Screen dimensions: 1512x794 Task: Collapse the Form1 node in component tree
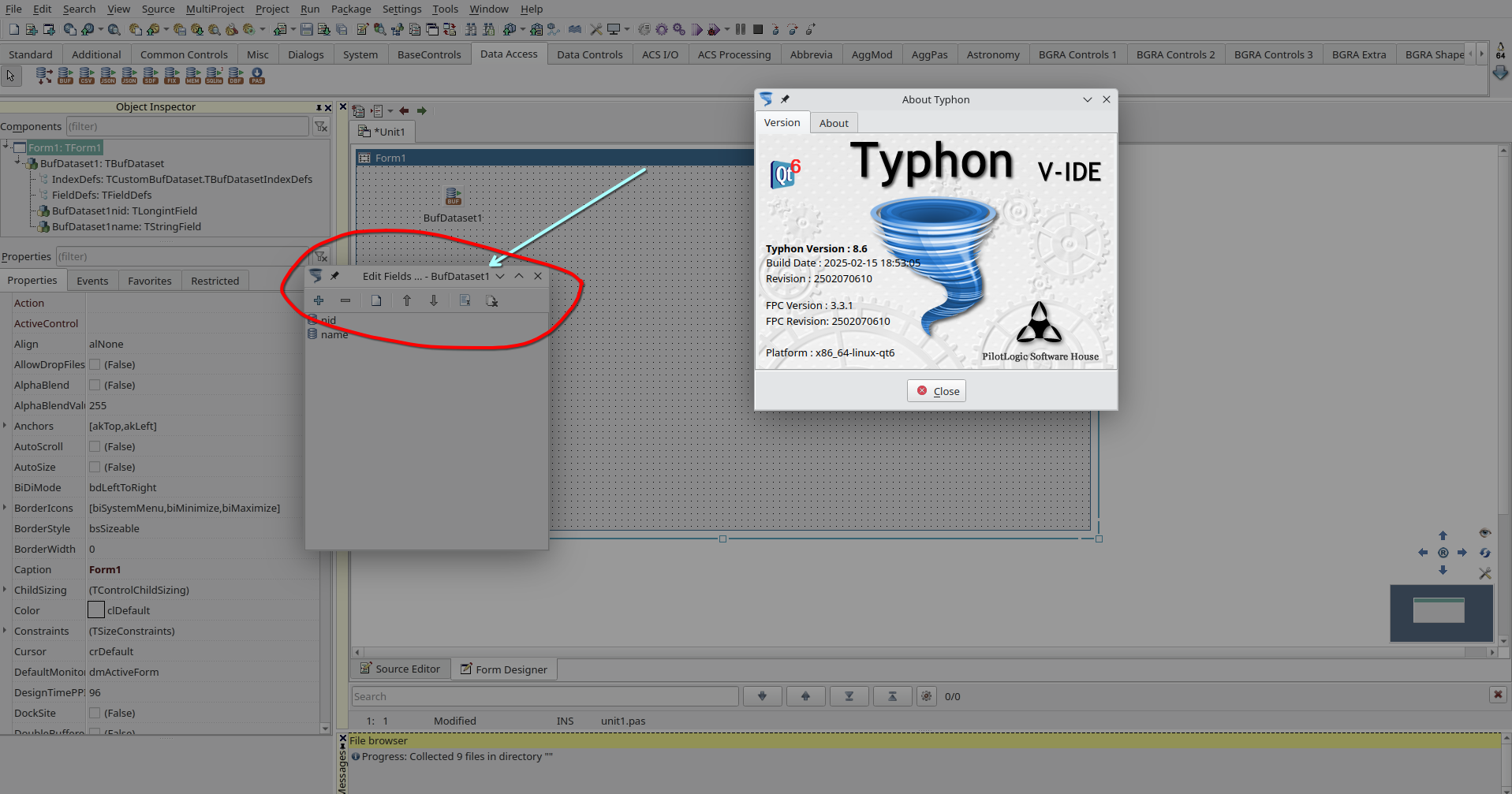[6, 145]
